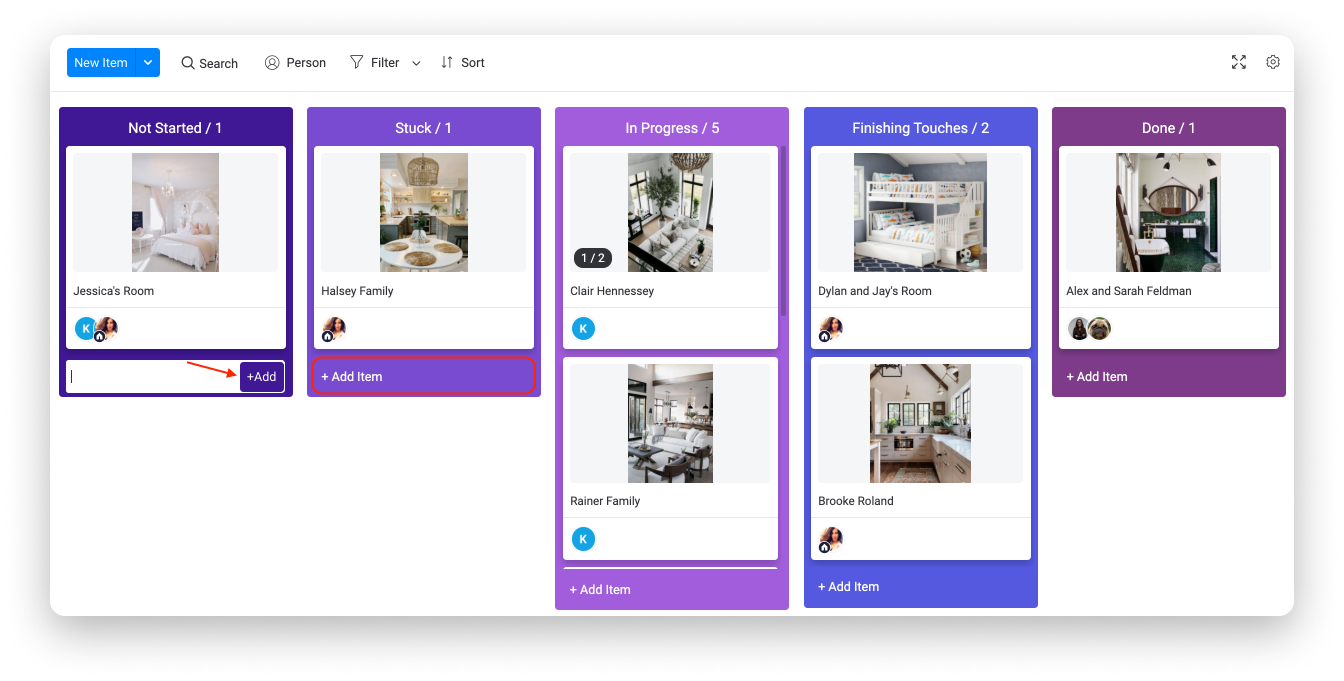
Task: Add an item to Finishing Touches column
Action: coord(848,587)
